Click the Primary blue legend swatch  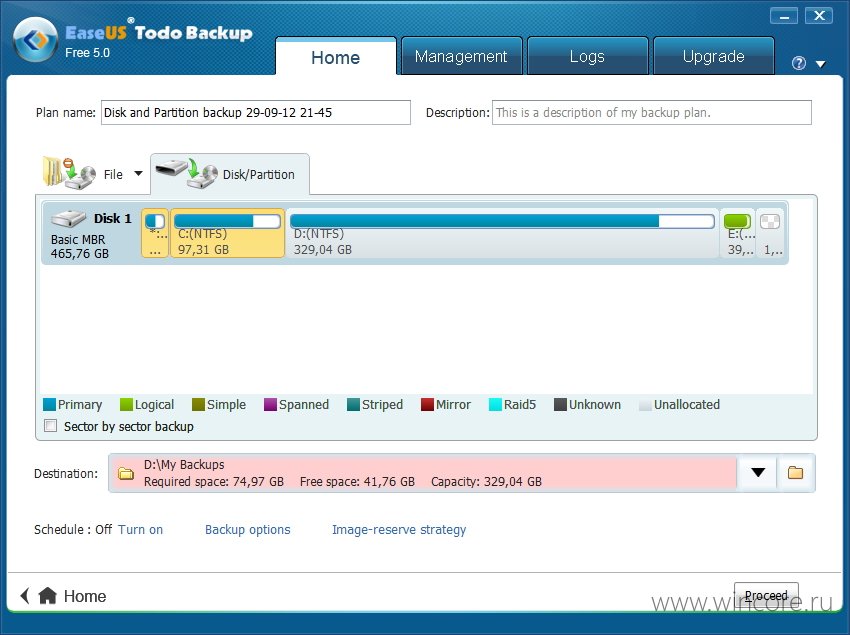tap(49, 405)
